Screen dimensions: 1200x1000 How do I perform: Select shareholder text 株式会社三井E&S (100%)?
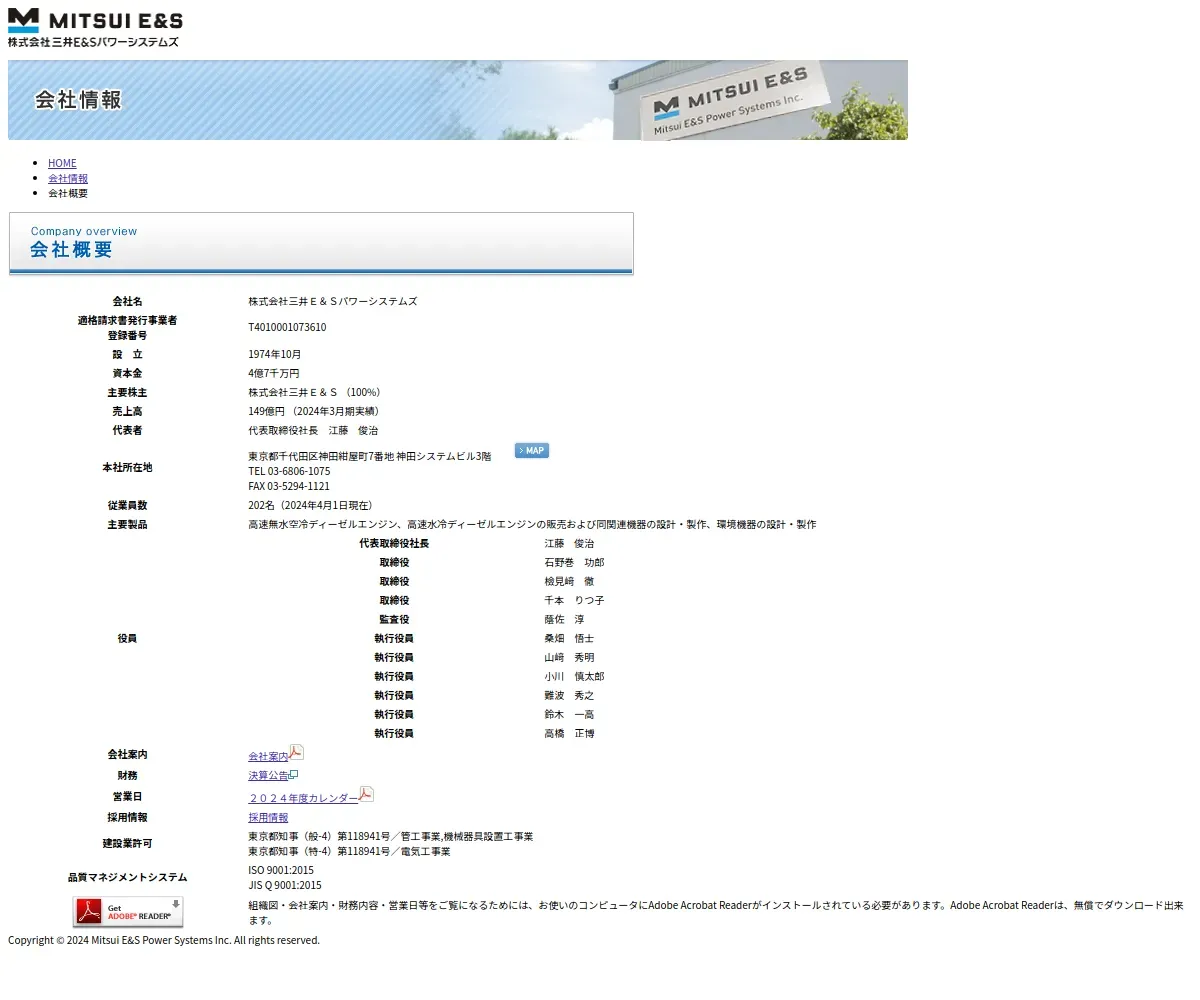[316, 392]
